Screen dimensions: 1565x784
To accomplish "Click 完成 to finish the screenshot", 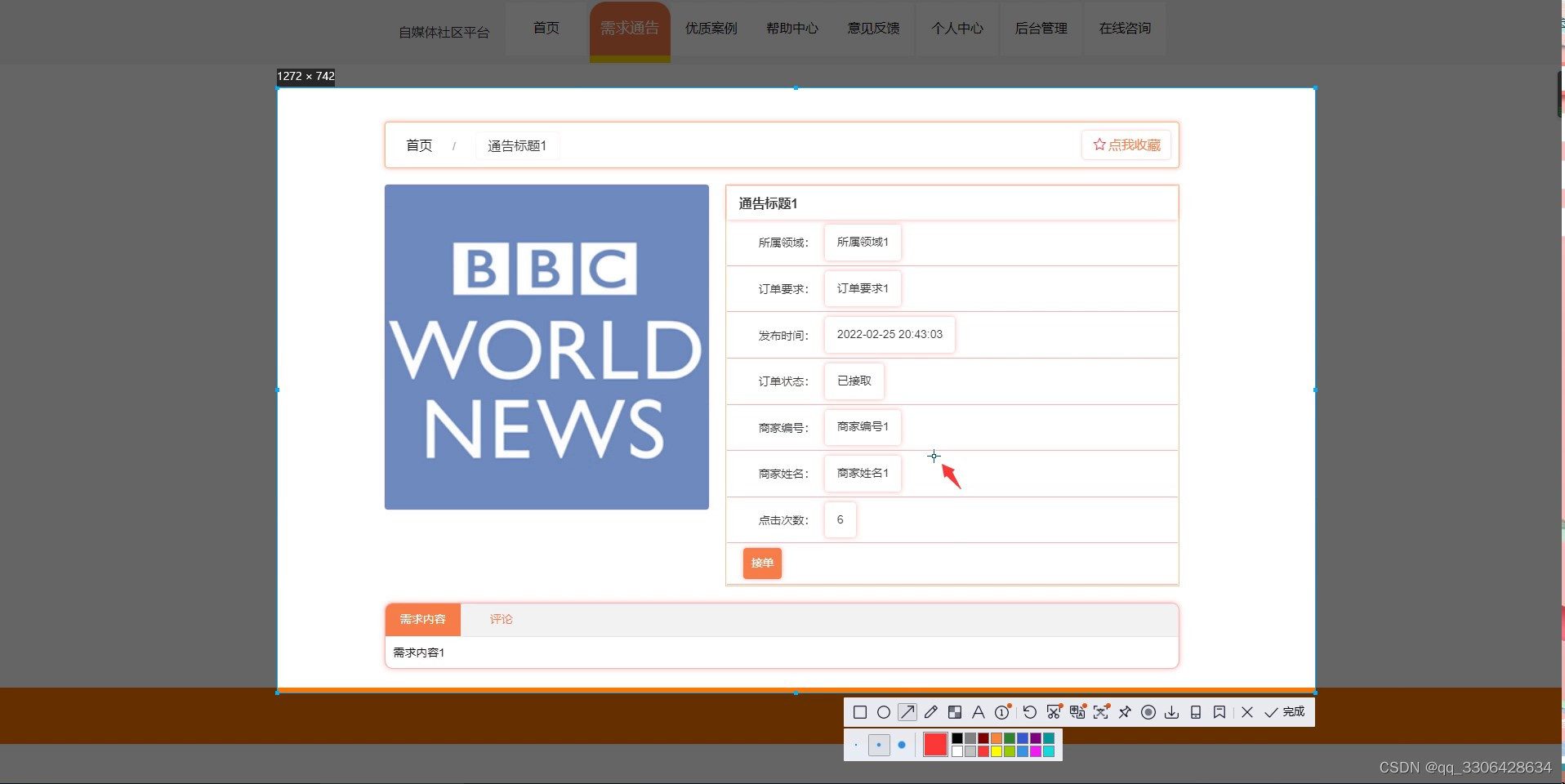I will point(1285,712).
